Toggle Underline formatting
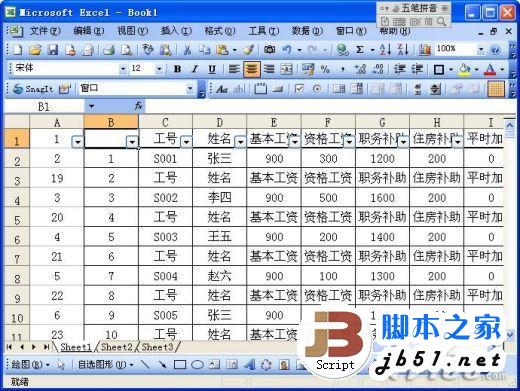This screenshot has height=391, width=520. coord(212,69)
